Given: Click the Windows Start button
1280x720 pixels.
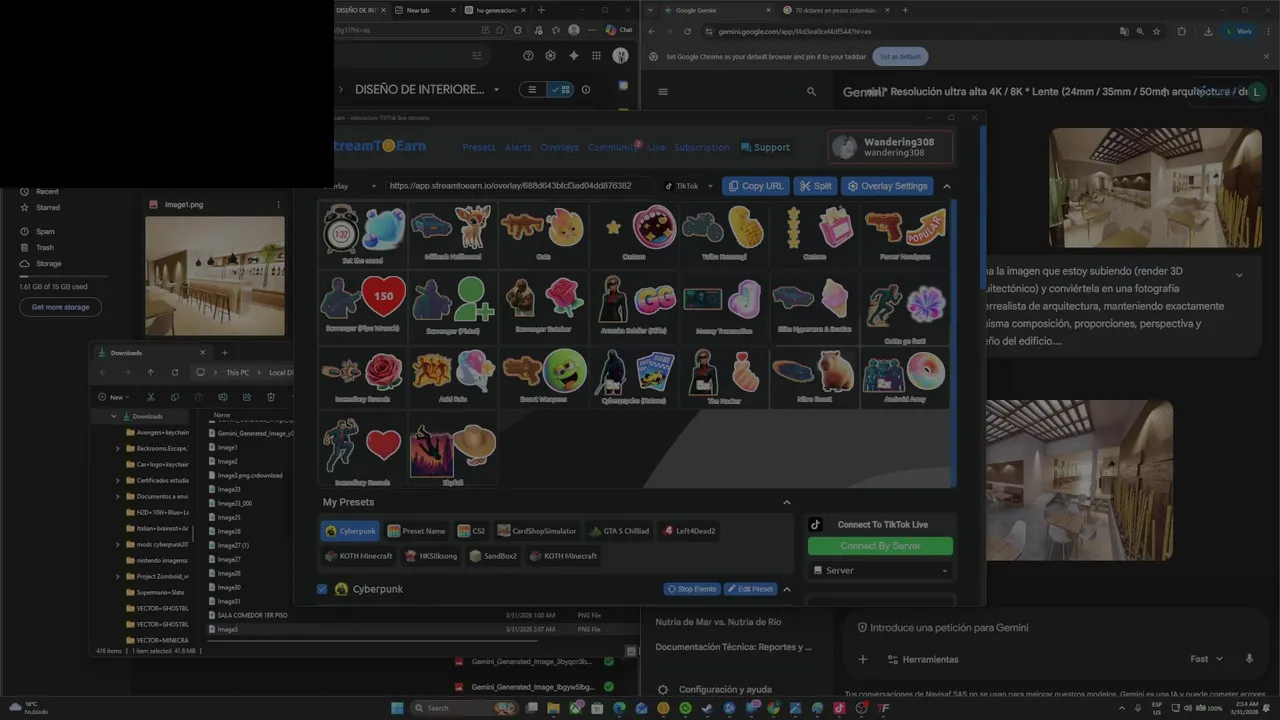Looking at the screenshot, I should coord(397,708).
